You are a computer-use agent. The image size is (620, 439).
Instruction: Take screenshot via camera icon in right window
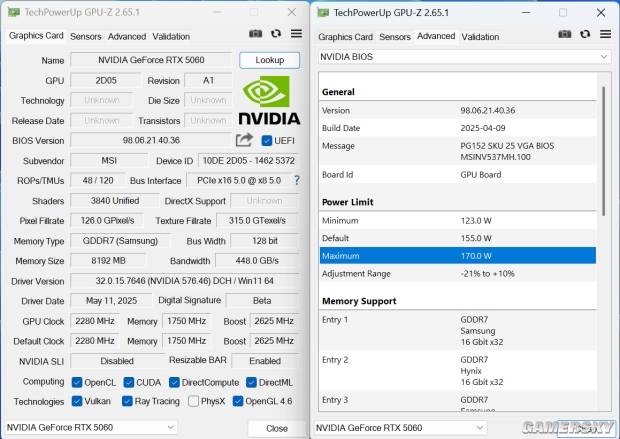pyautogui.click(x=565, y=34)
